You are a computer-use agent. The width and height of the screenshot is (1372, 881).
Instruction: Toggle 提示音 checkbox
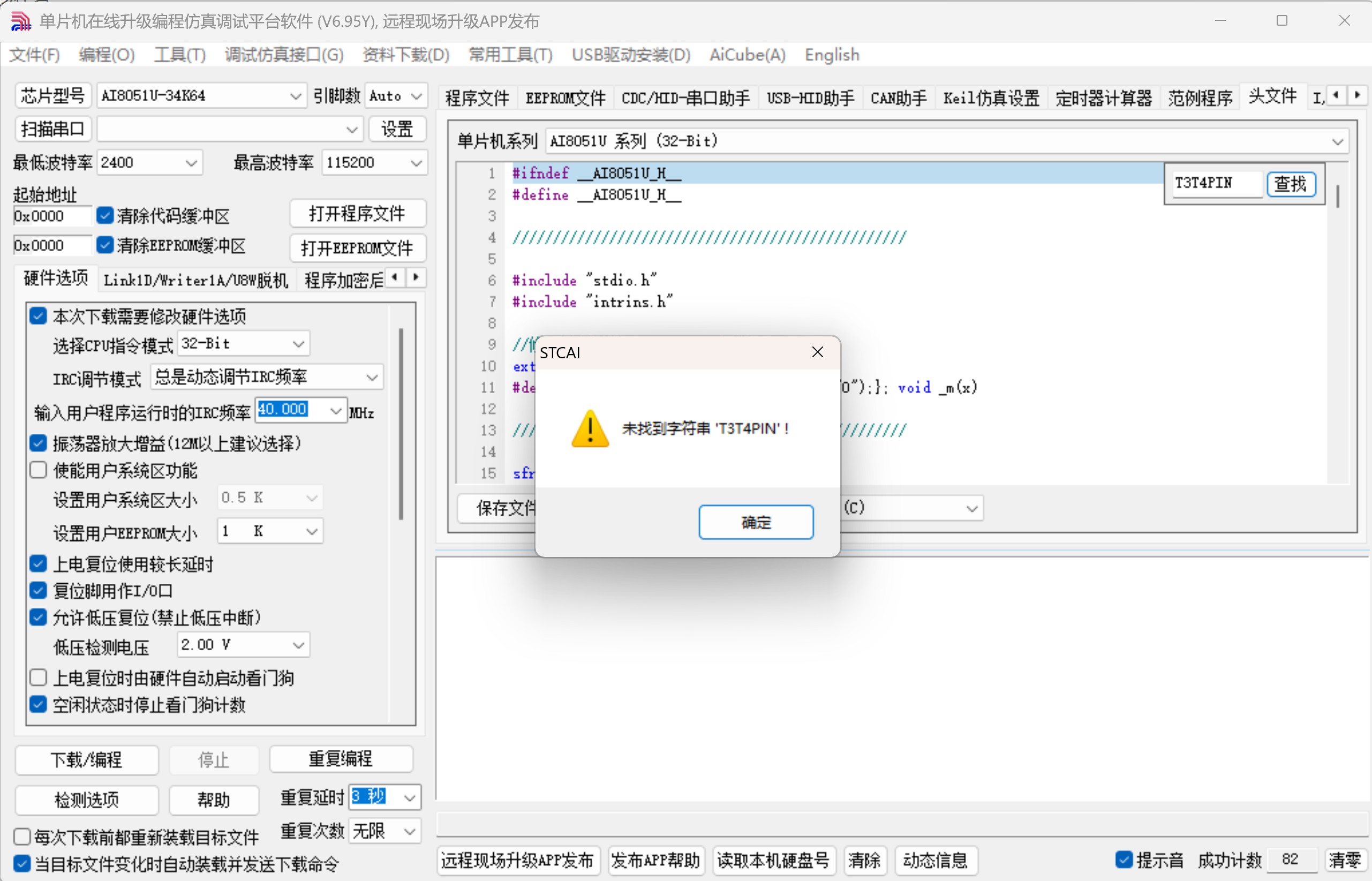tap(1124, 859)
